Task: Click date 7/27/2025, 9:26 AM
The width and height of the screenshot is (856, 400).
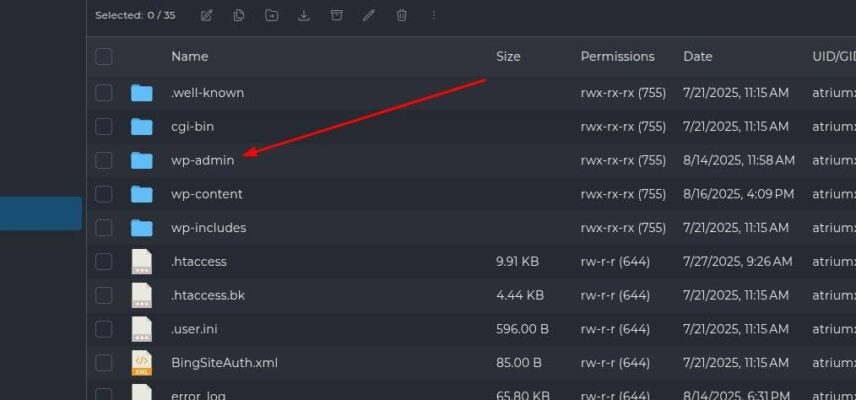Action: coord(738,261)
